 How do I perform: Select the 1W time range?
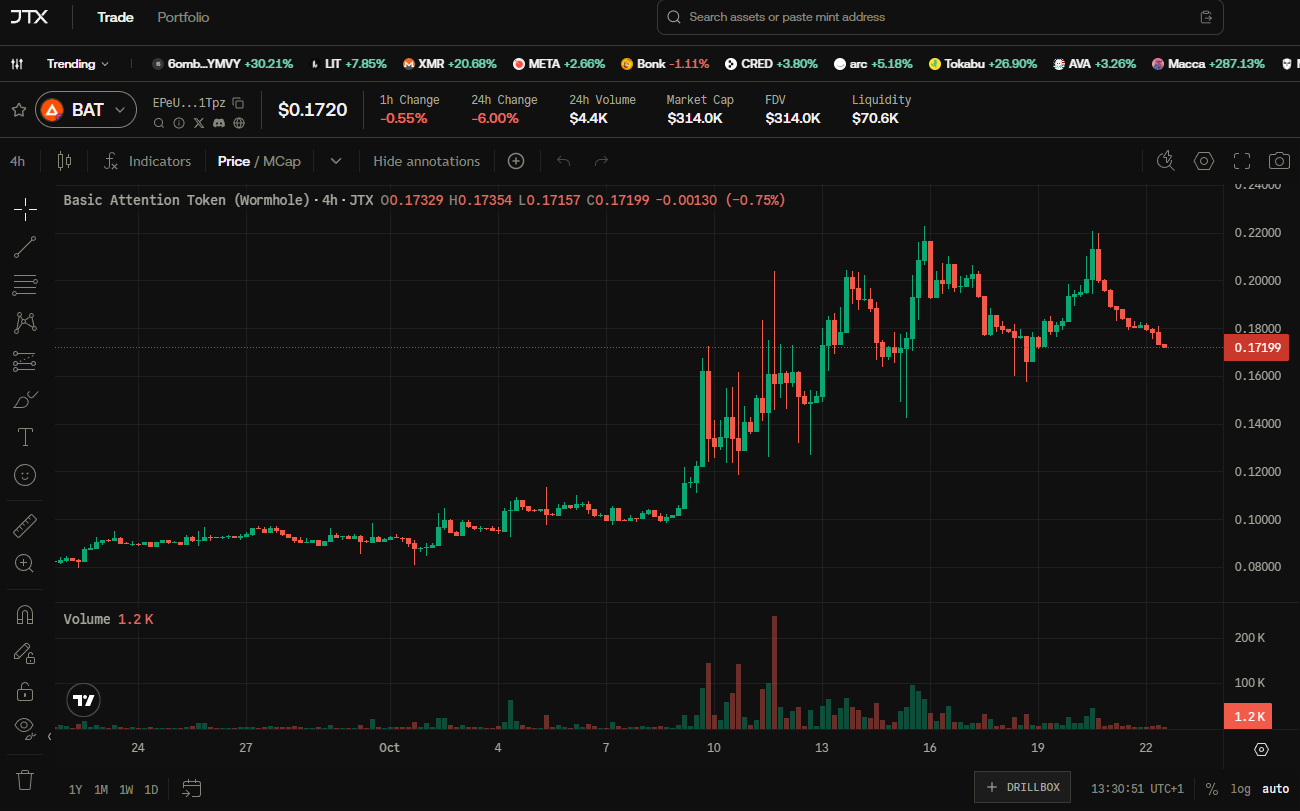coord(126,790)
